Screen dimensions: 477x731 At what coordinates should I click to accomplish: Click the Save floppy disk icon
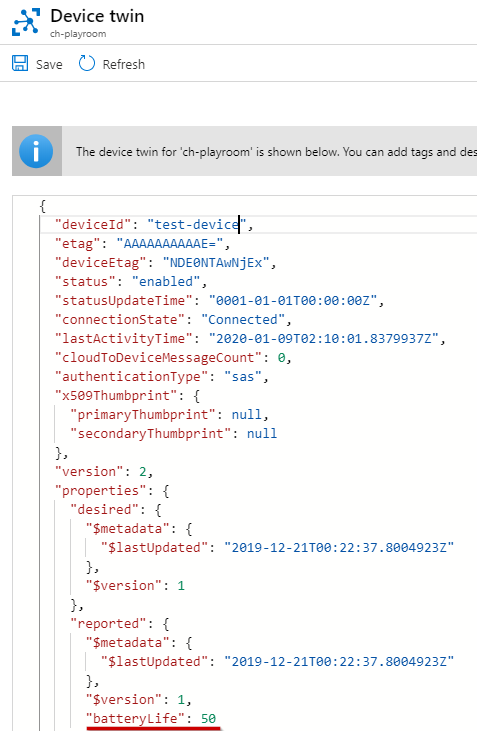(20, 63)
